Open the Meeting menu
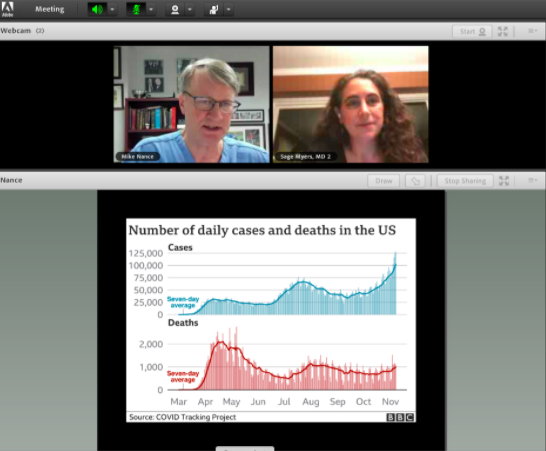546x451 pixels. [x=49, y=9]
